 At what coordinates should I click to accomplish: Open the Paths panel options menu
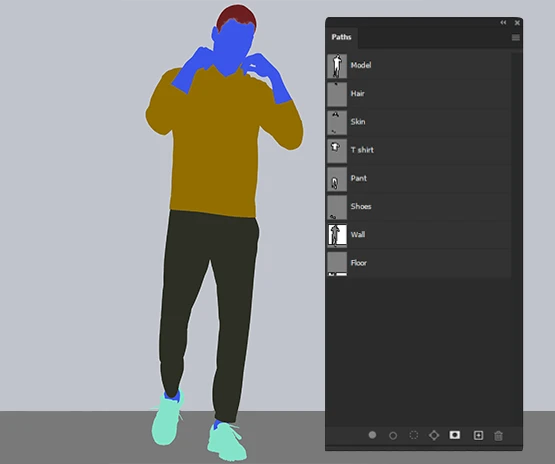pyautogui.click(x=516, y=38)
